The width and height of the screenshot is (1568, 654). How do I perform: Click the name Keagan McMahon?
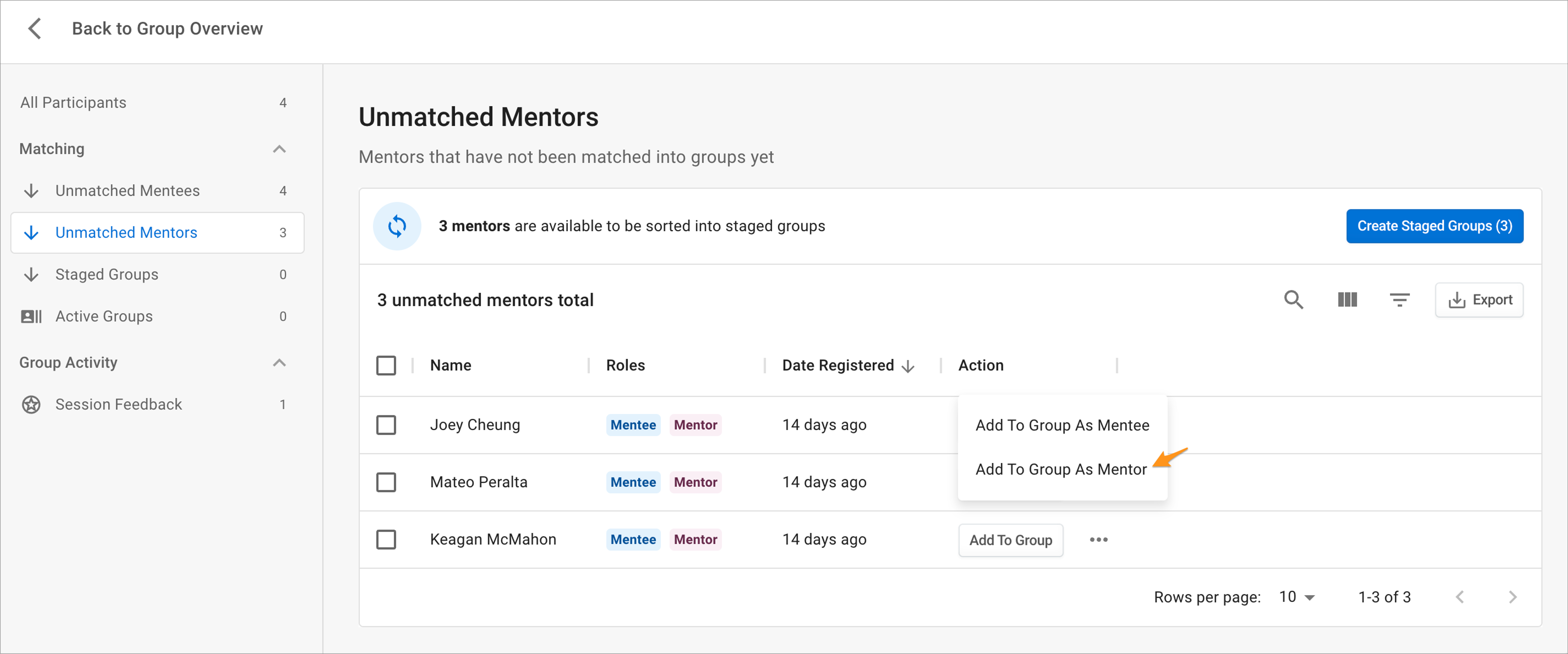[493, 539]
